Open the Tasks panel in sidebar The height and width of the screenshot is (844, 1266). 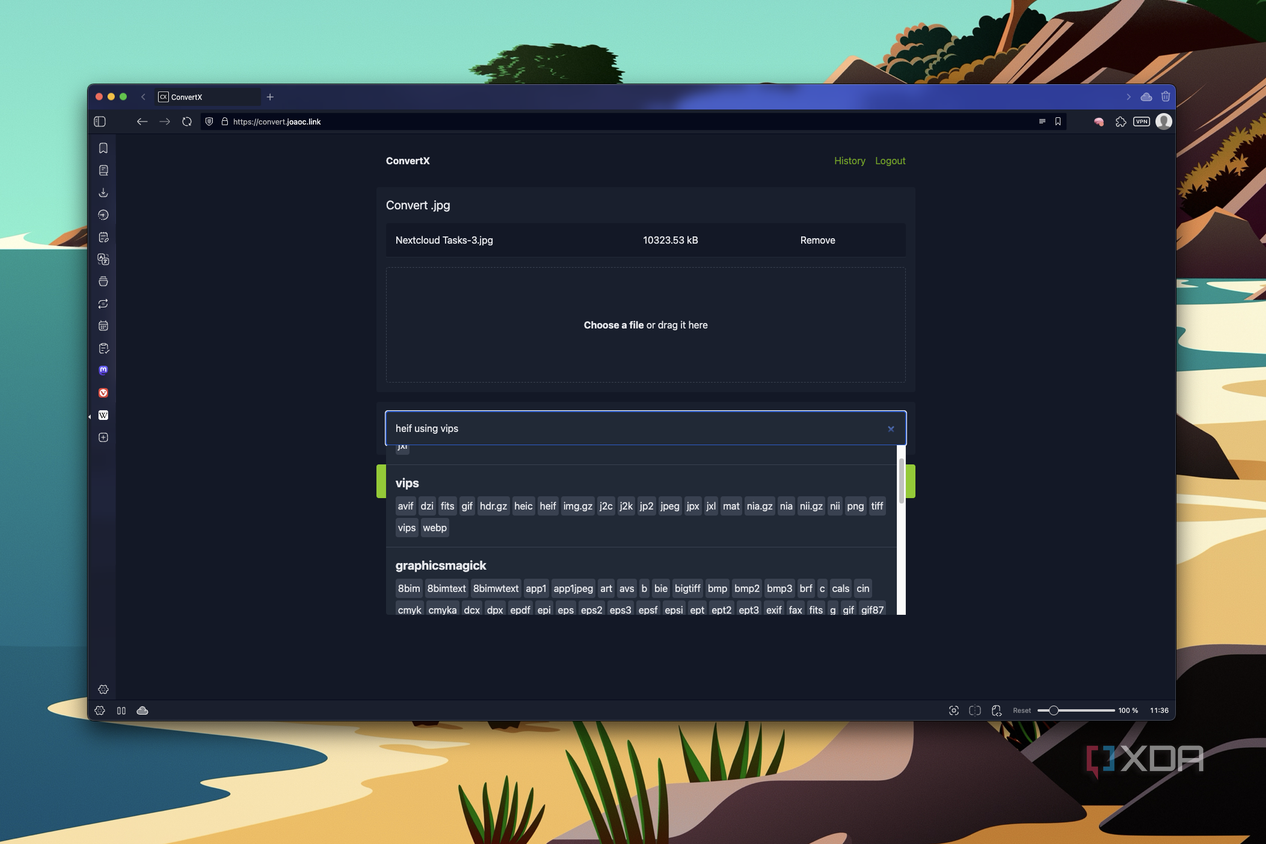[103, 348]
